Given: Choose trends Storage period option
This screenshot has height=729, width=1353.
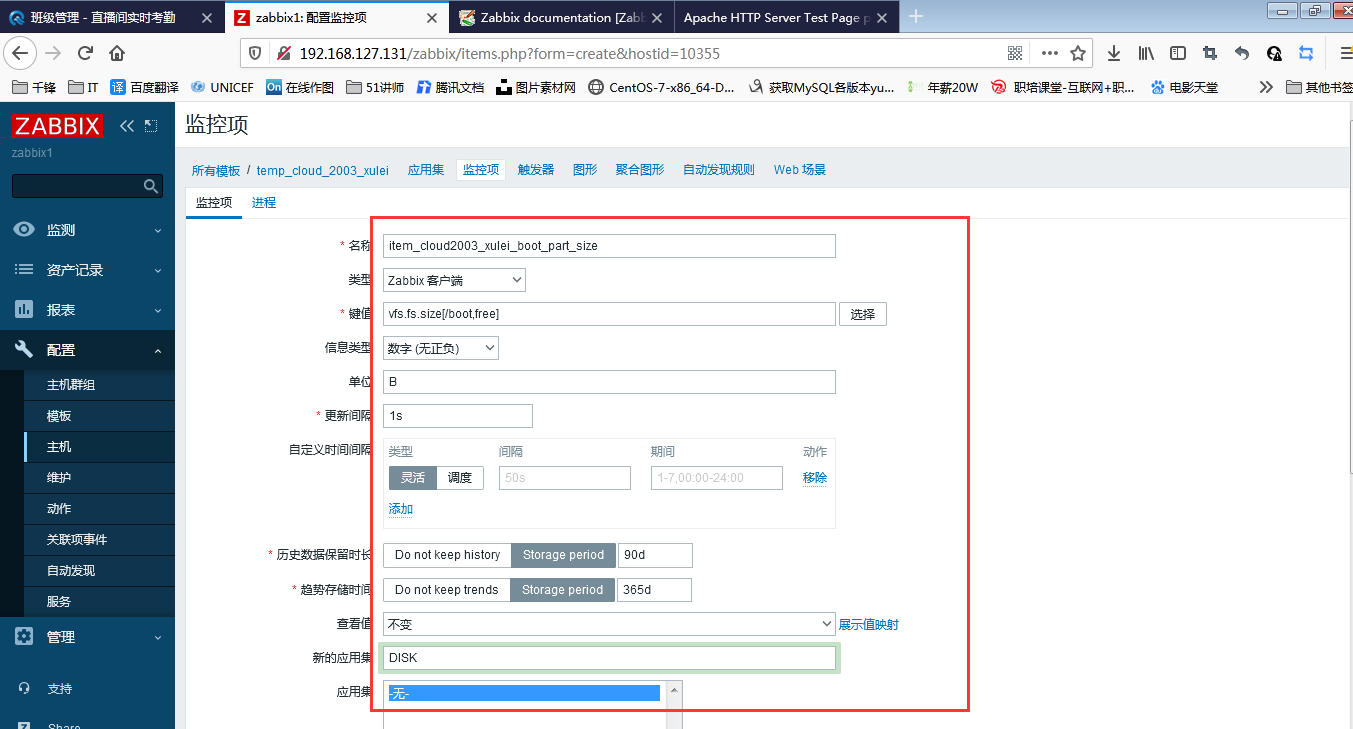Looking at the screenshot, I should click(x=562, y=590).
